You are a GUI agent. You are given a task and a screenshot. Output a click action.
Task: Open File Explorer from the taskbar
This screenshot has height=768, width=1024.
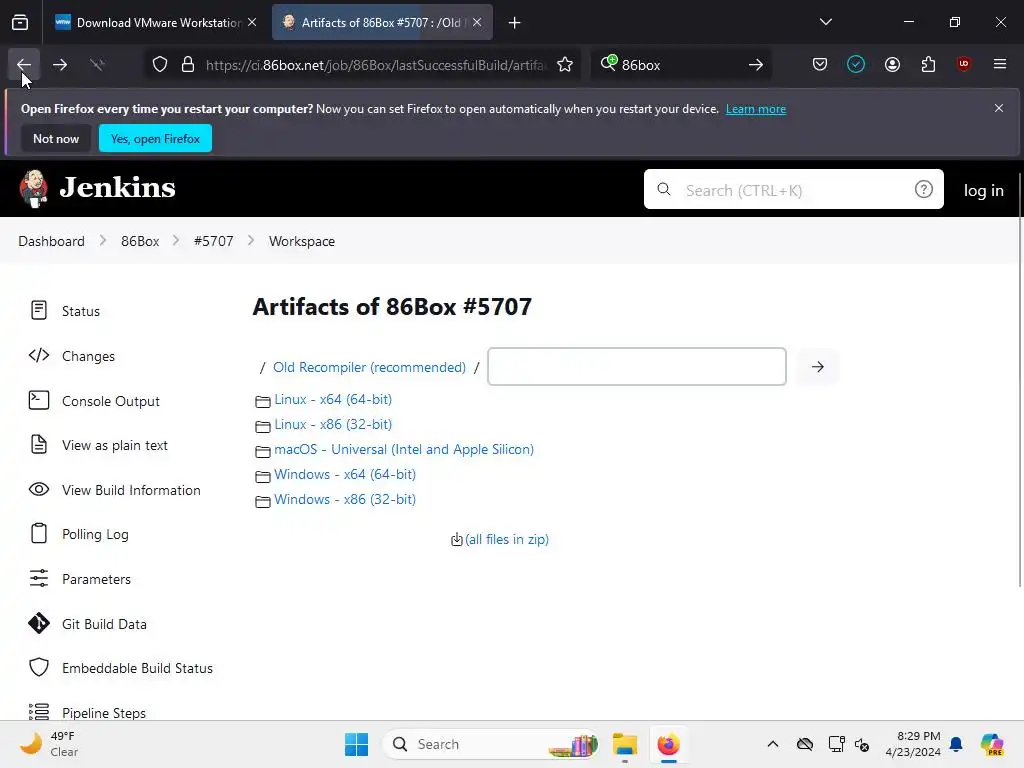click(624, 744)
